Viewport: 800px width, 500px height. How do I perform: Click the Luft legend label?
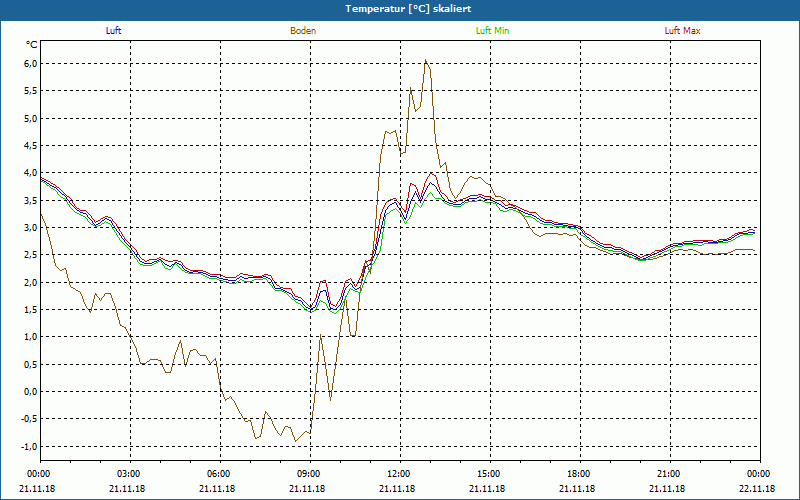tap(113, 31)
